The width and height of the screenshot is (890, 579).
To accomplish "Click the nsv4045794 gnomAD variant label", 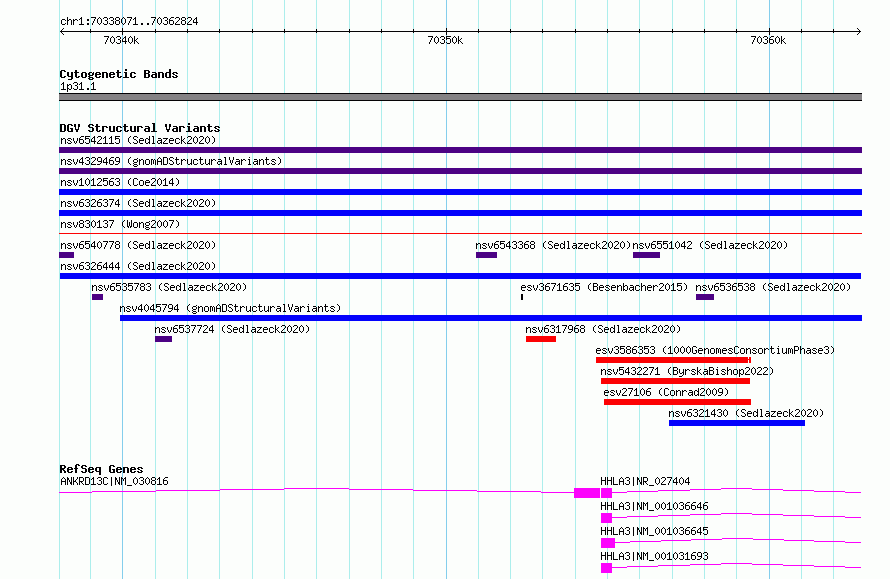I will tap(230, 308).
